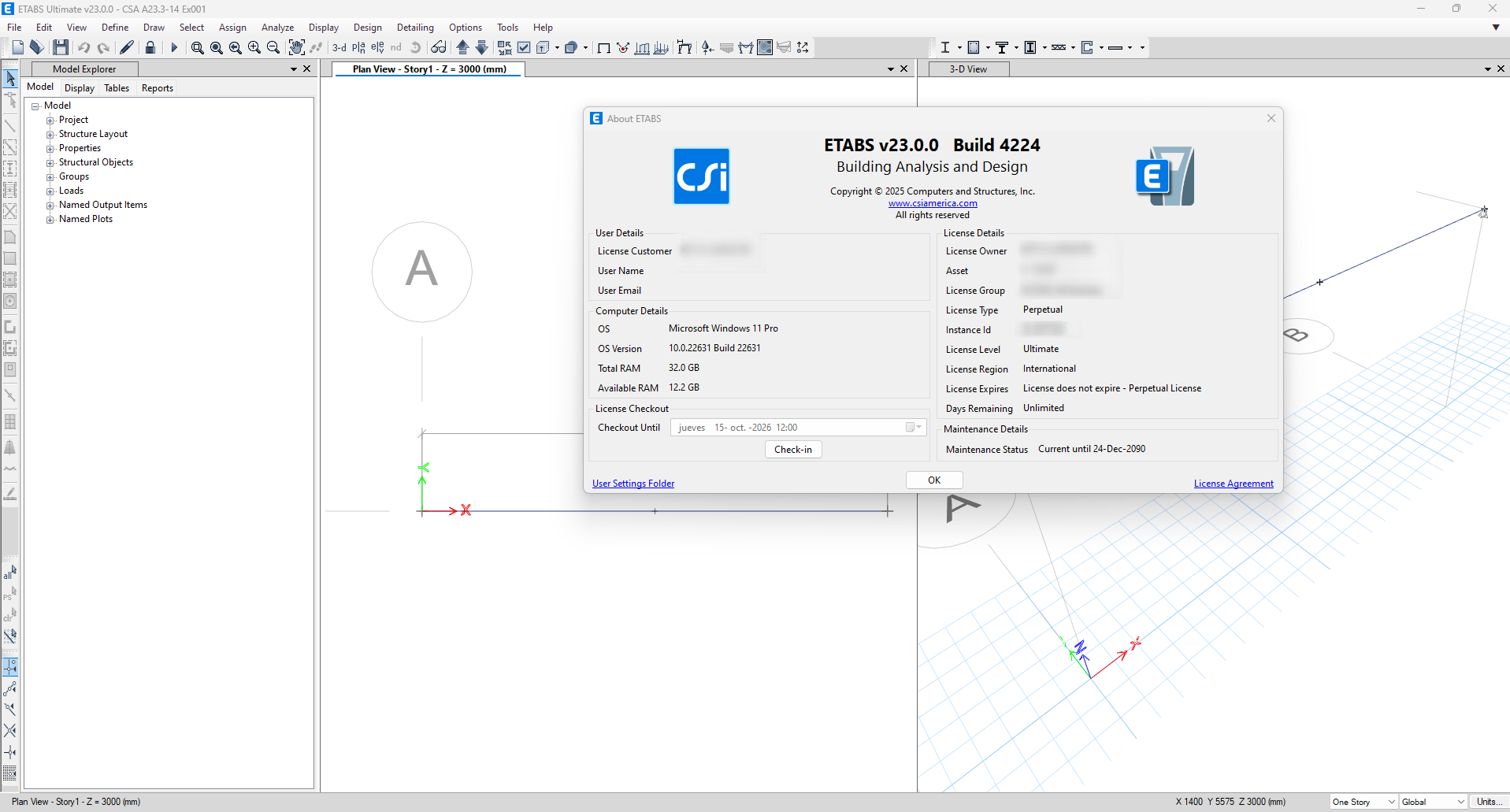Click the Run Analysis play icon
Viewport: 1510px width, 812px height.
coord(174,47)
